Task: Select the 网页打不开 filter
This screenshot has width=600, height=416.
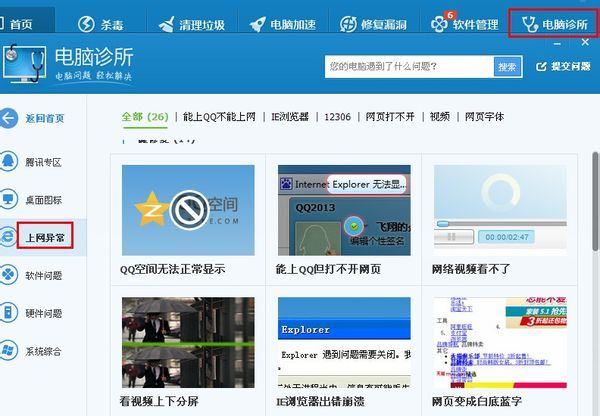Action: pyautogui.click(x=390, y=117)
